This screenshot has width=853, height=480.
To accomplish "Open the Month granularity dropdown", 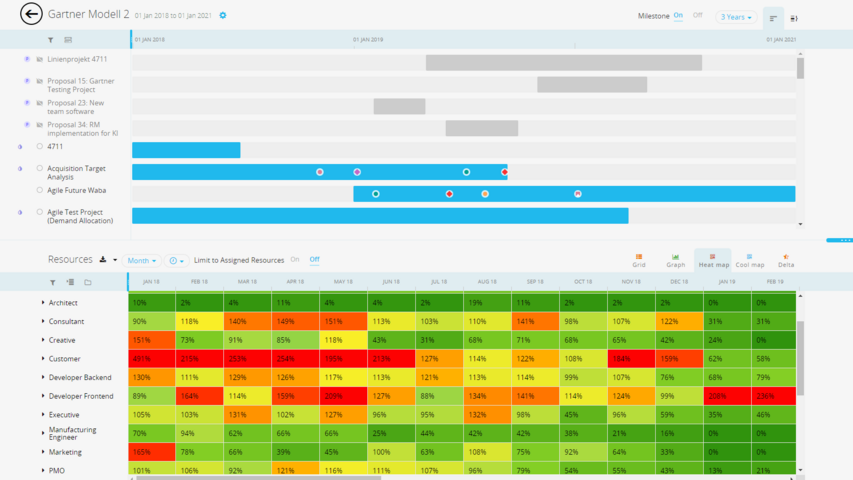I will click(141, 261).
